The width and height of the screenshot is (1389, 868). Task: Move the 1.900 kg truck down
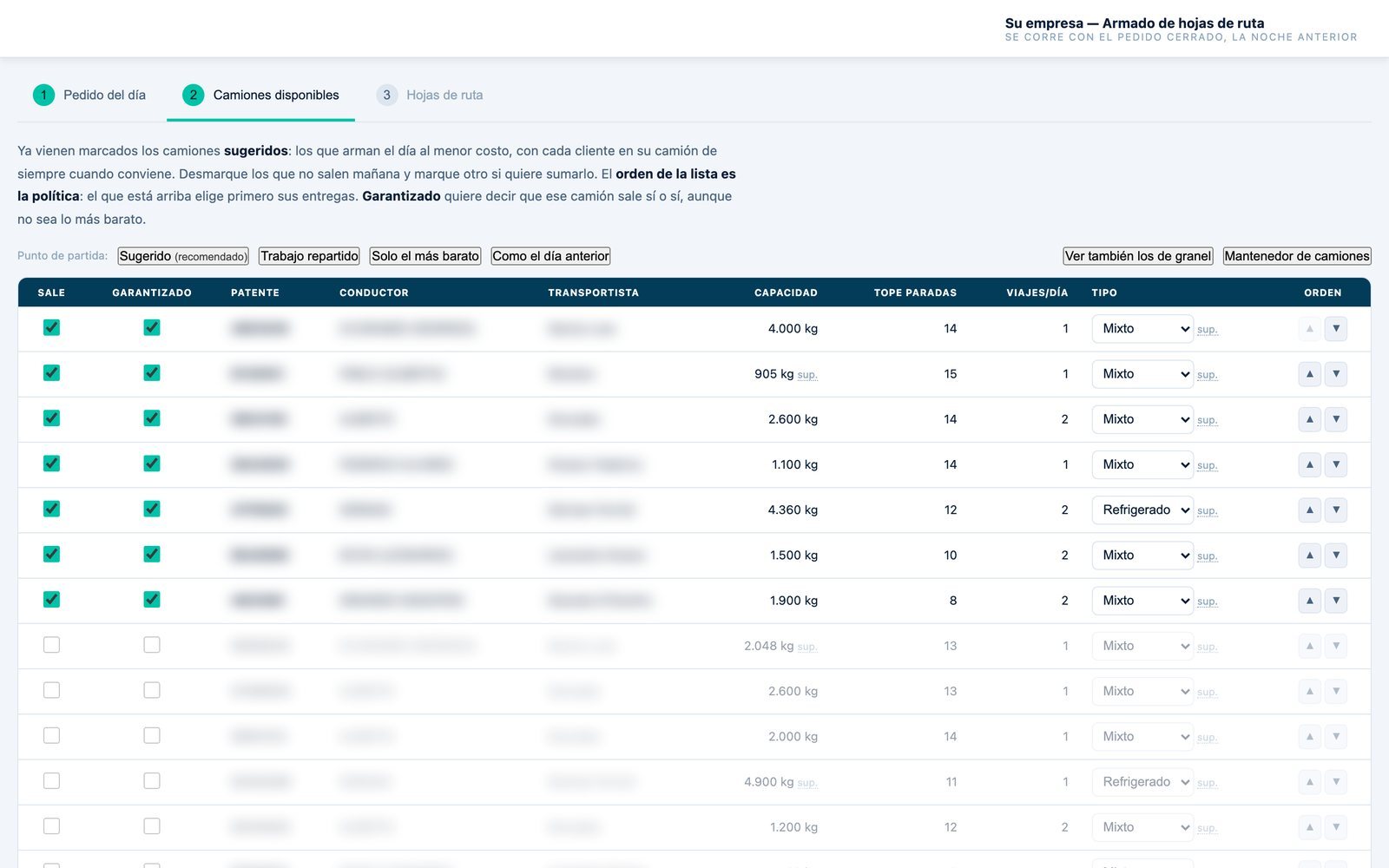[1336, 601]
